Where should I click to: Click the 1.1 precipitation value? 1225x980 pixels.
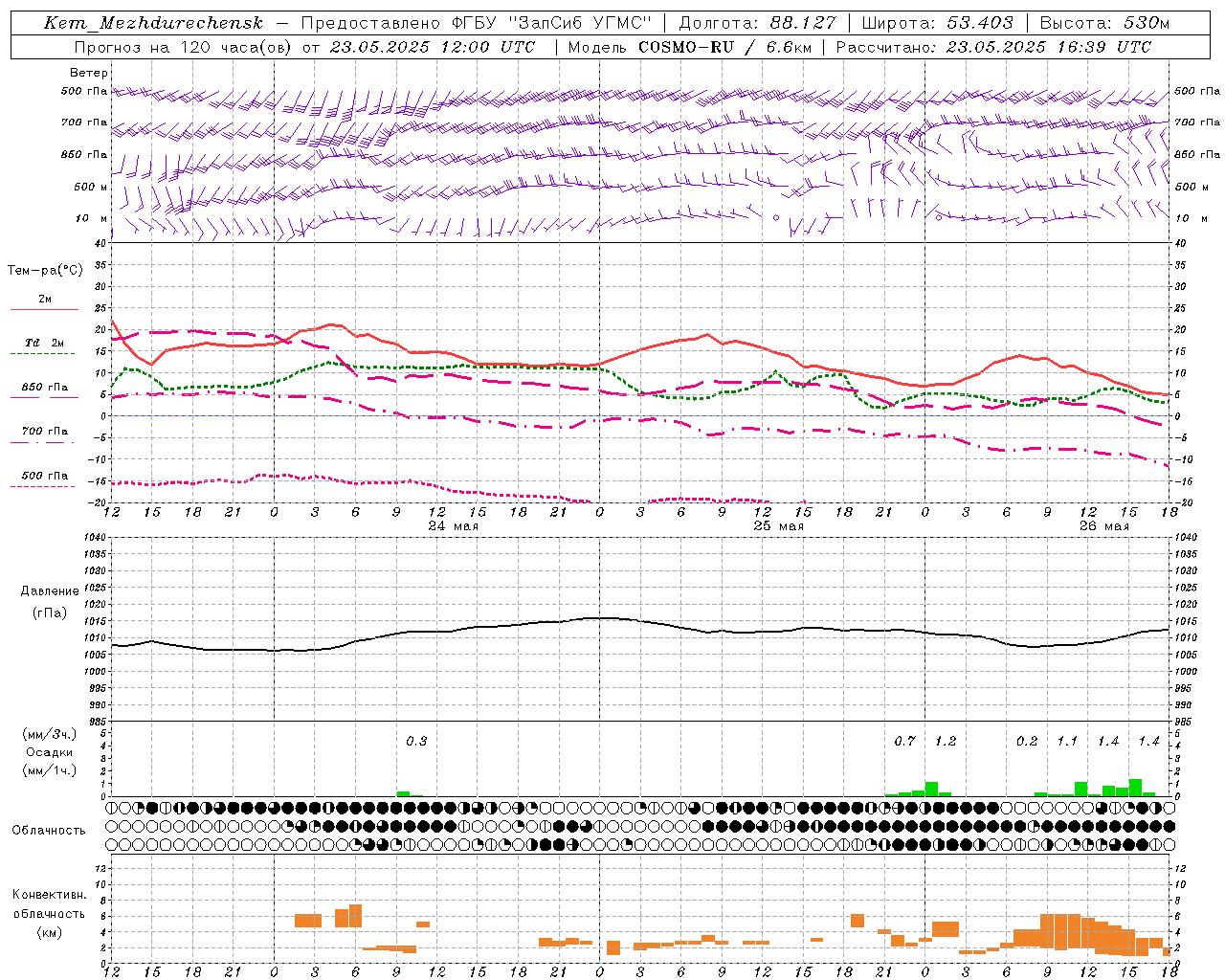pyautogui.click(x=1067, y=742)
